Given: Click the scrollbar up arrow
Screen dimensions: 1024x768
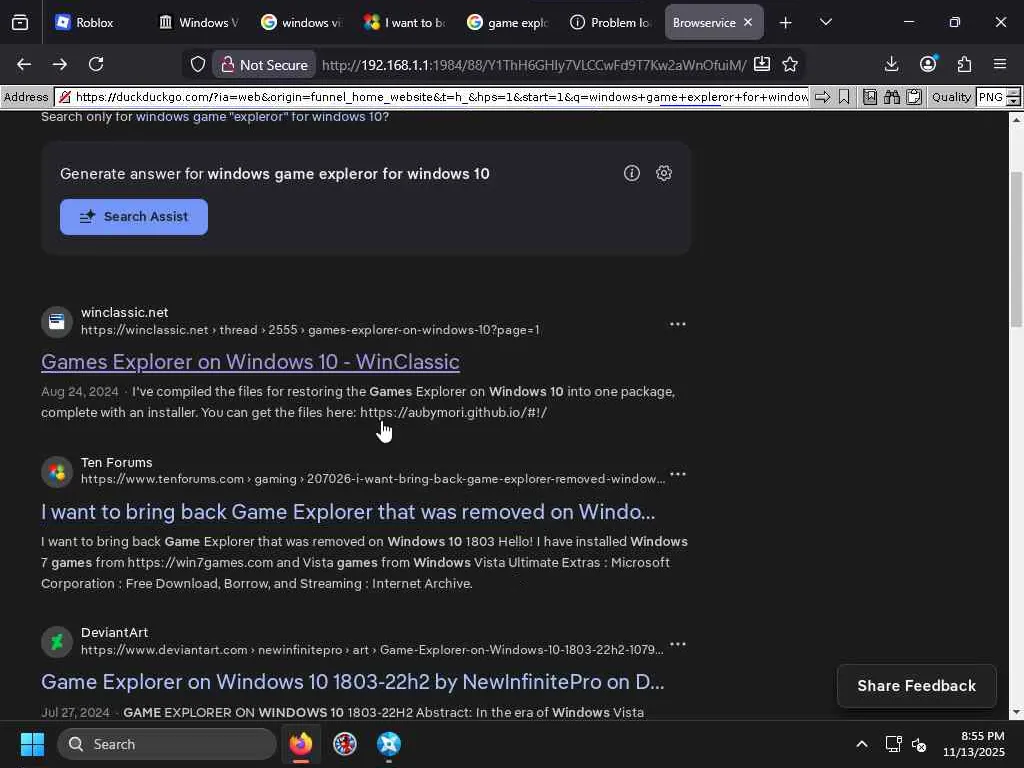Looking at the screenshot, I should point(1016,120).
